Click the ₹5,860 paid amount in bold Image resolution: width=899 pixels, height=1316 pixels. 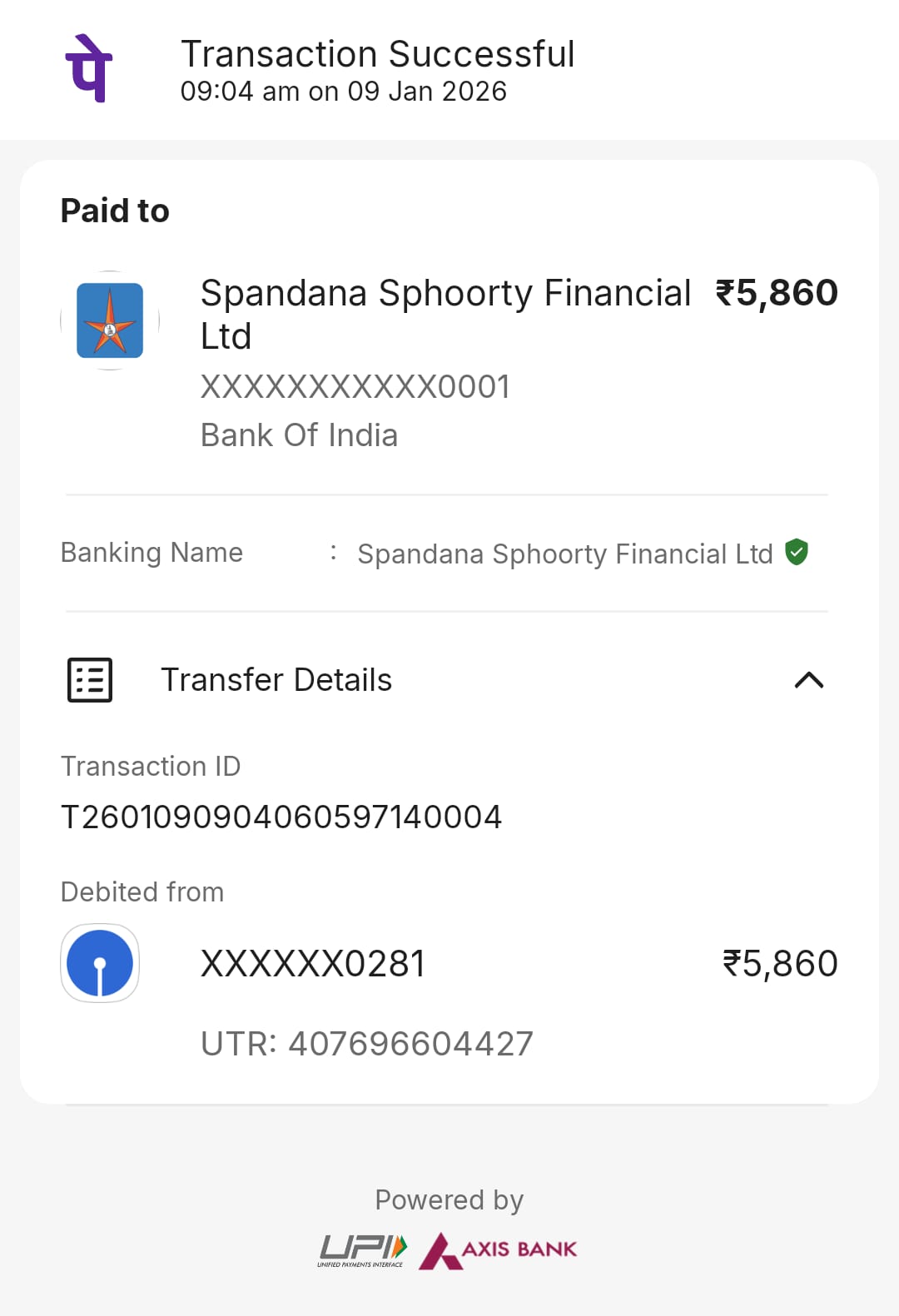tap(777, 293)
